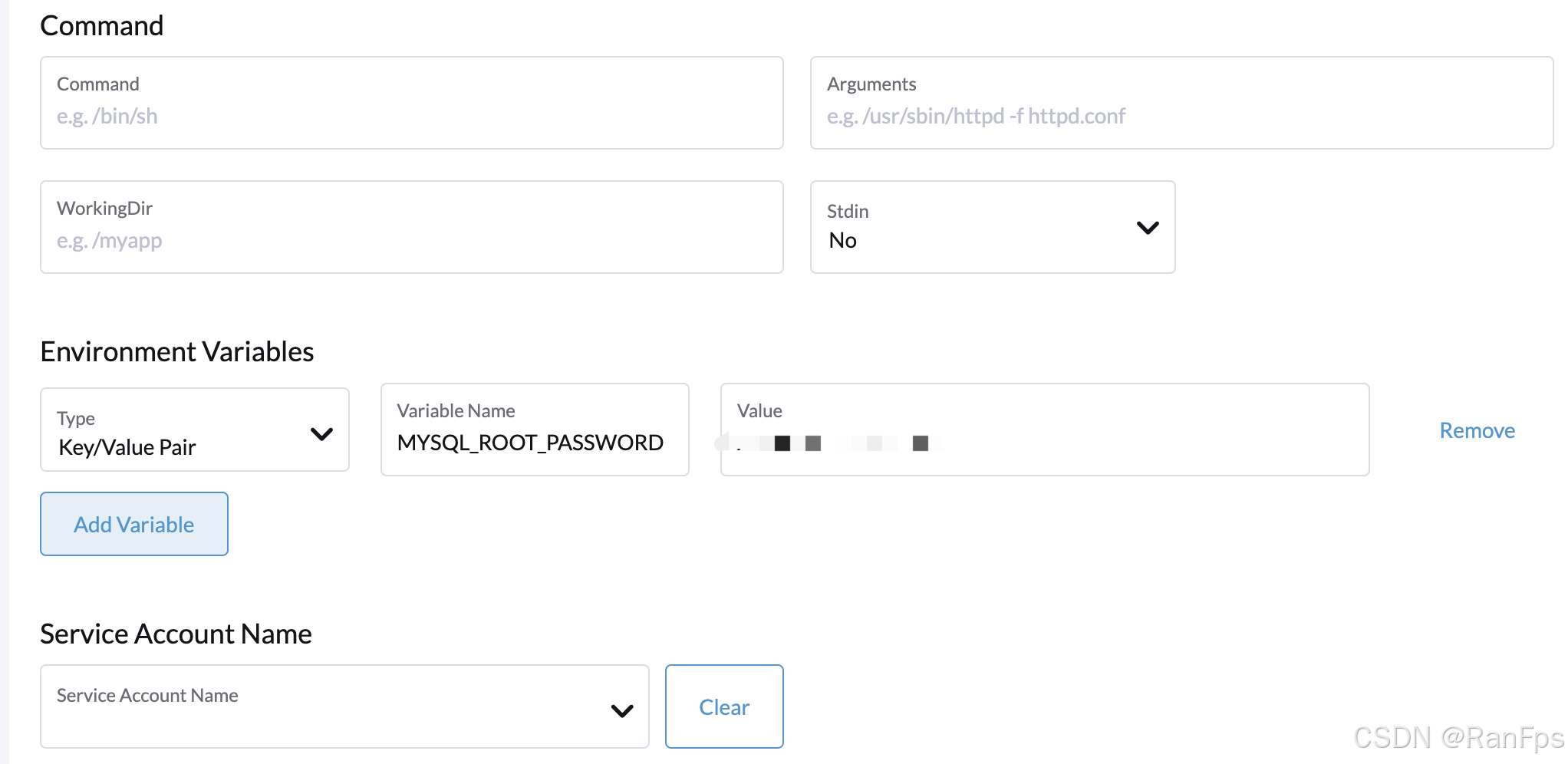Image resolution: width=1568 pixels, height=764 pixels.
Task: Click the Service Account Name chevron arrow
Action: (x=622, y=711)
